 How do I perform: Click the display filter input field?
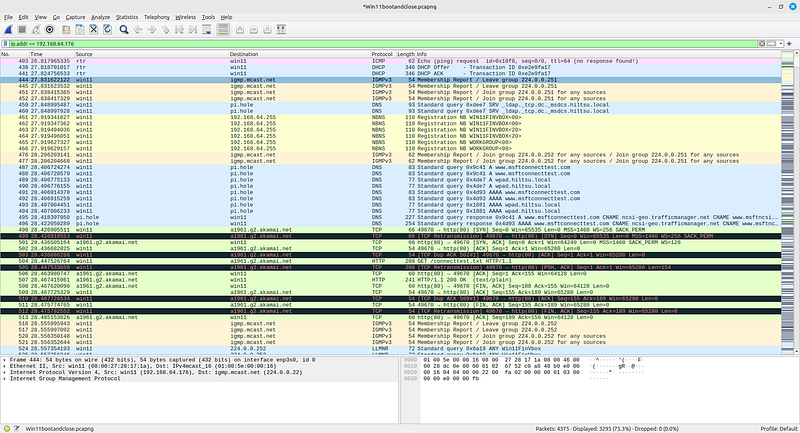(383, 44)
